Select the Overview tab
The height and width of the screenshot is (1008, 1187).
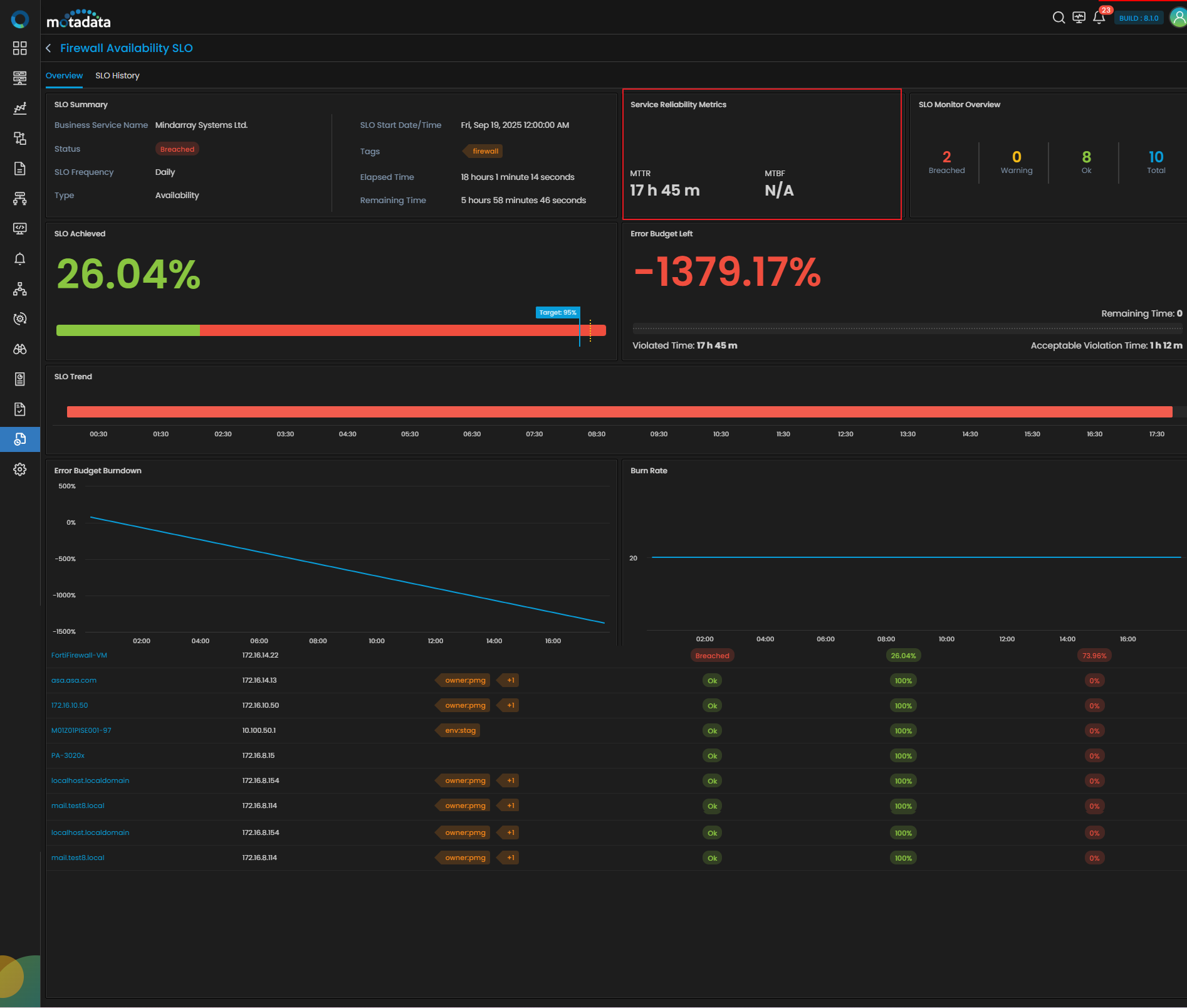(64, 76)
